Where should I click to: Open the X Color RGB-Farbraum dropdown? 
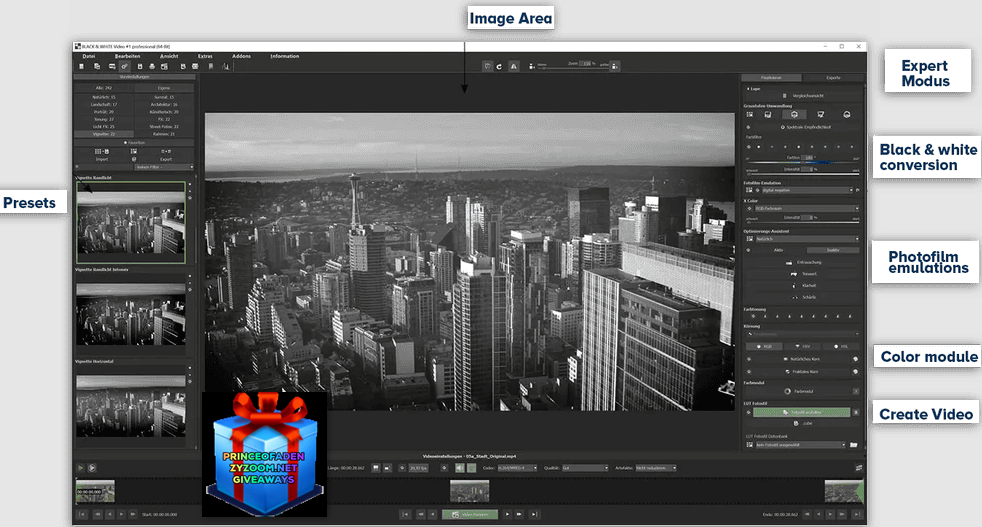point(805,209)
